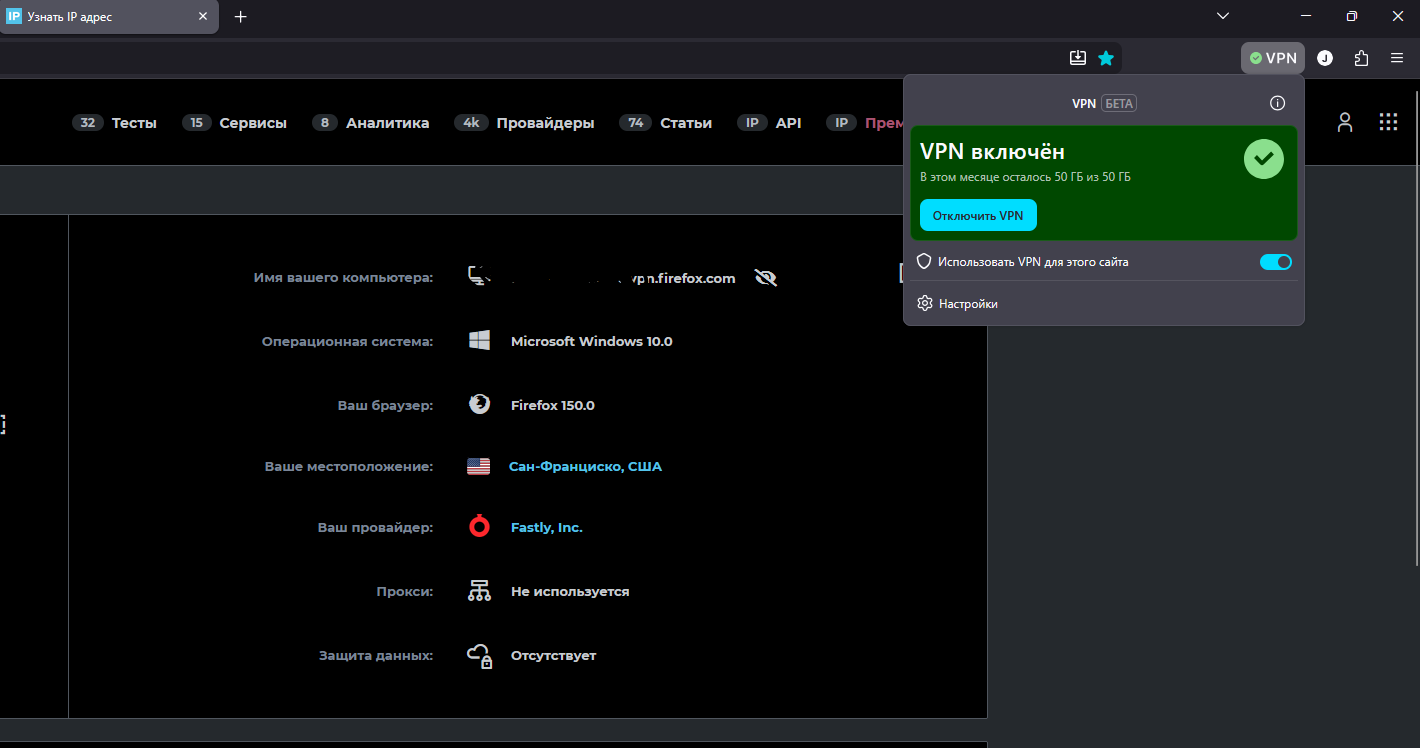Open a new tab with plus button

241,17
